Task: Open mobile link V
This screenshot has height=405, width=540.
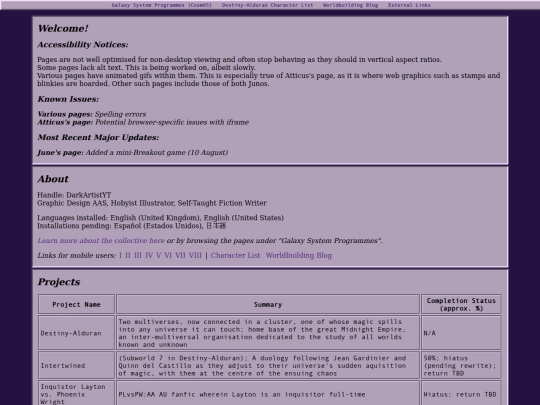Action: [158, 256]
